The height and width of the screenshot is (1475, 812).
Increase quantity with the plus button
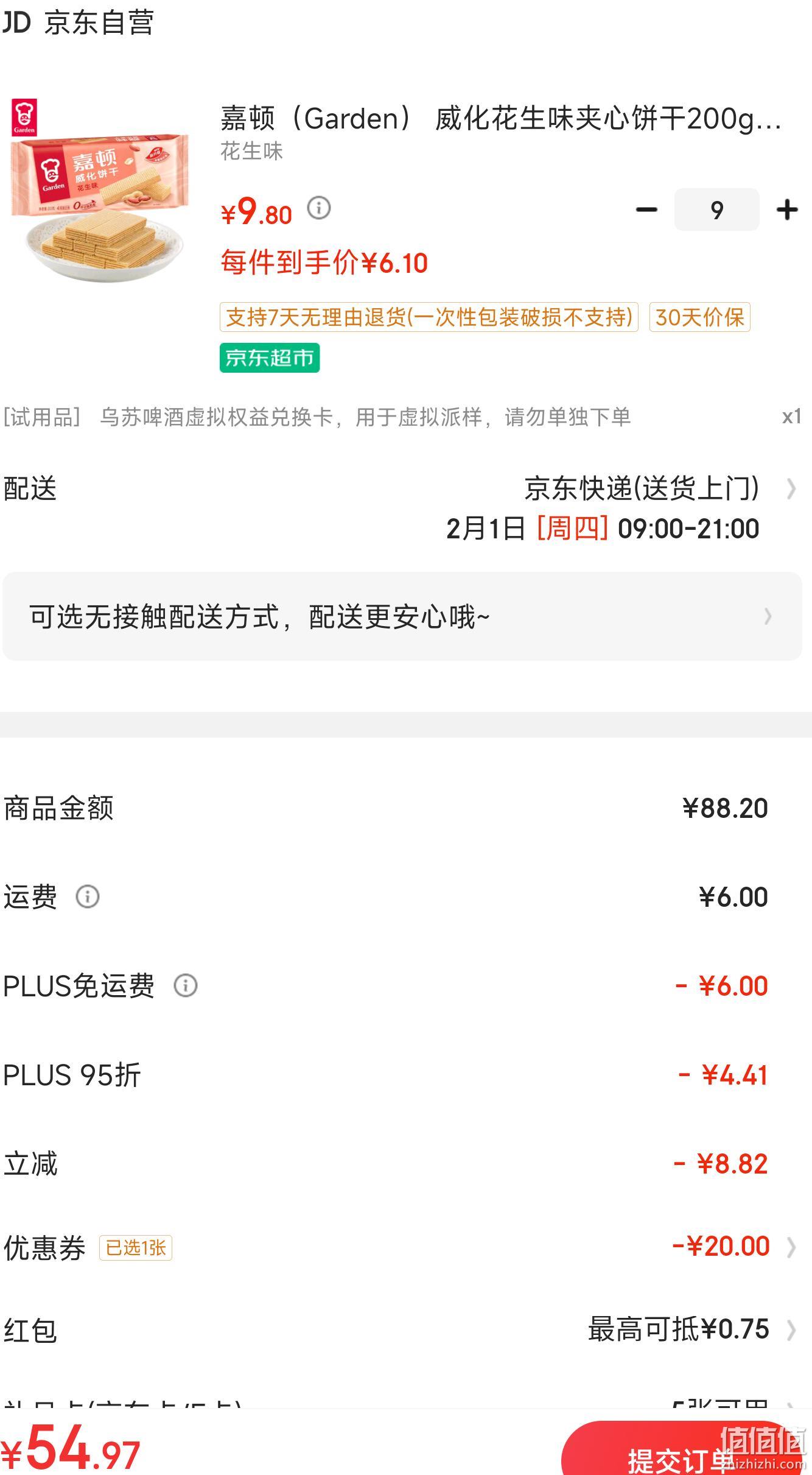(787, 210)
